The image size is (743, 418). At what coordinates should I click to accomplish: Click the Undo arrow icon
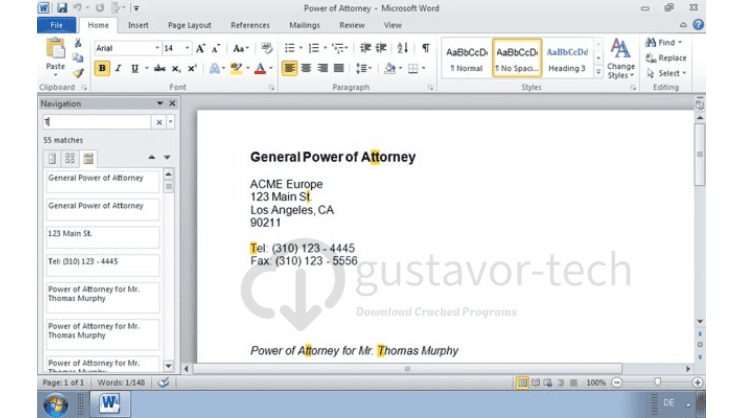(77, 8)
